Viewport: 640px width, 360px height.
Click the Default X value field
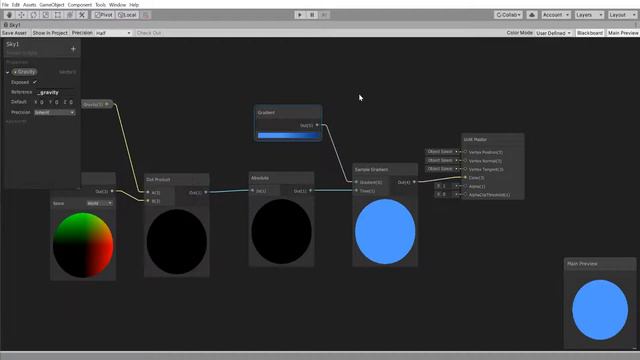(42, 102)
